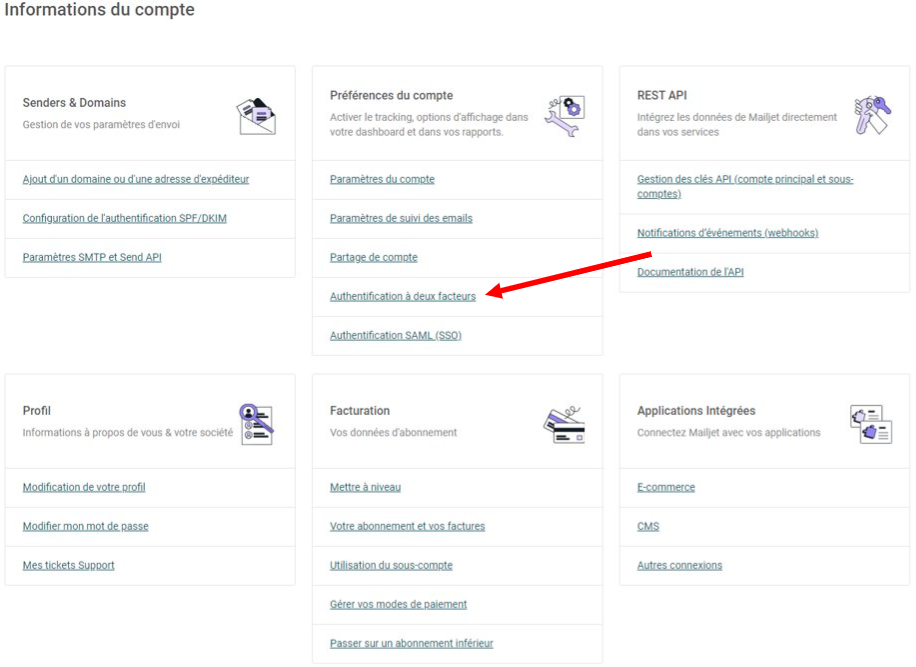Open Paramètres SMTP et Send API
Screen dimensions: 916x667
tap(92, 257)
